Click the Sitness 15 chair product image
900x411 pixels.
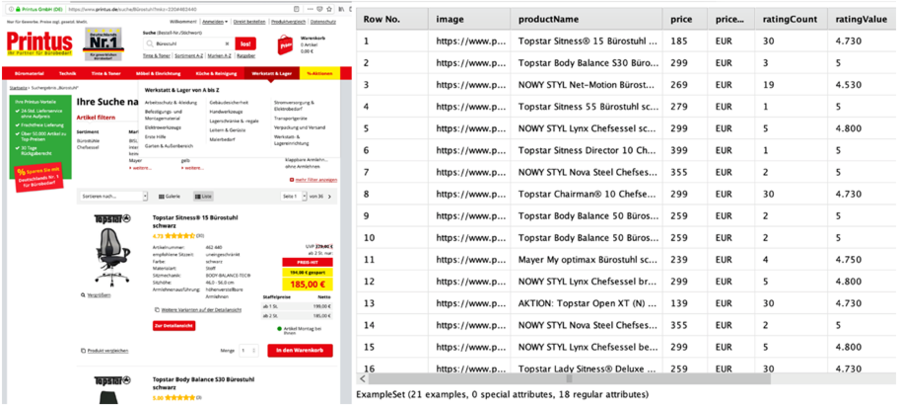coord(112,257)
